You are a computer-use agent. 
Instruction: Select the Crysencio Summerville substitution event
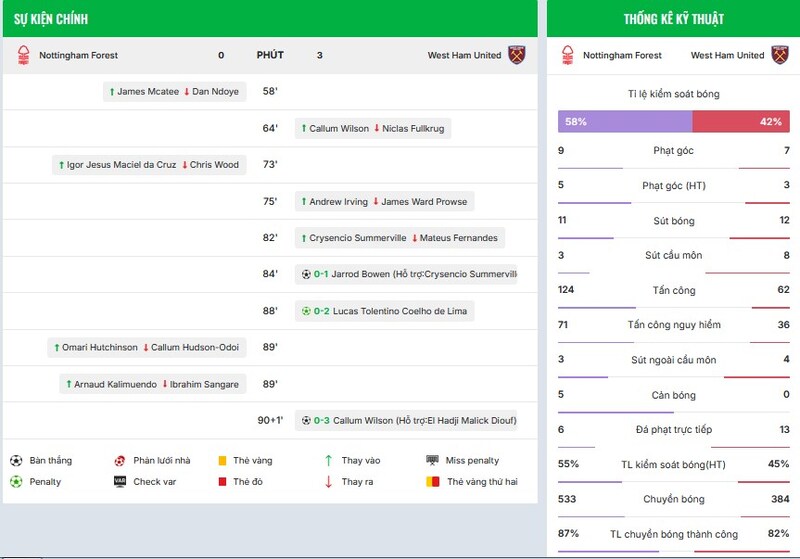tap(400, 238)
